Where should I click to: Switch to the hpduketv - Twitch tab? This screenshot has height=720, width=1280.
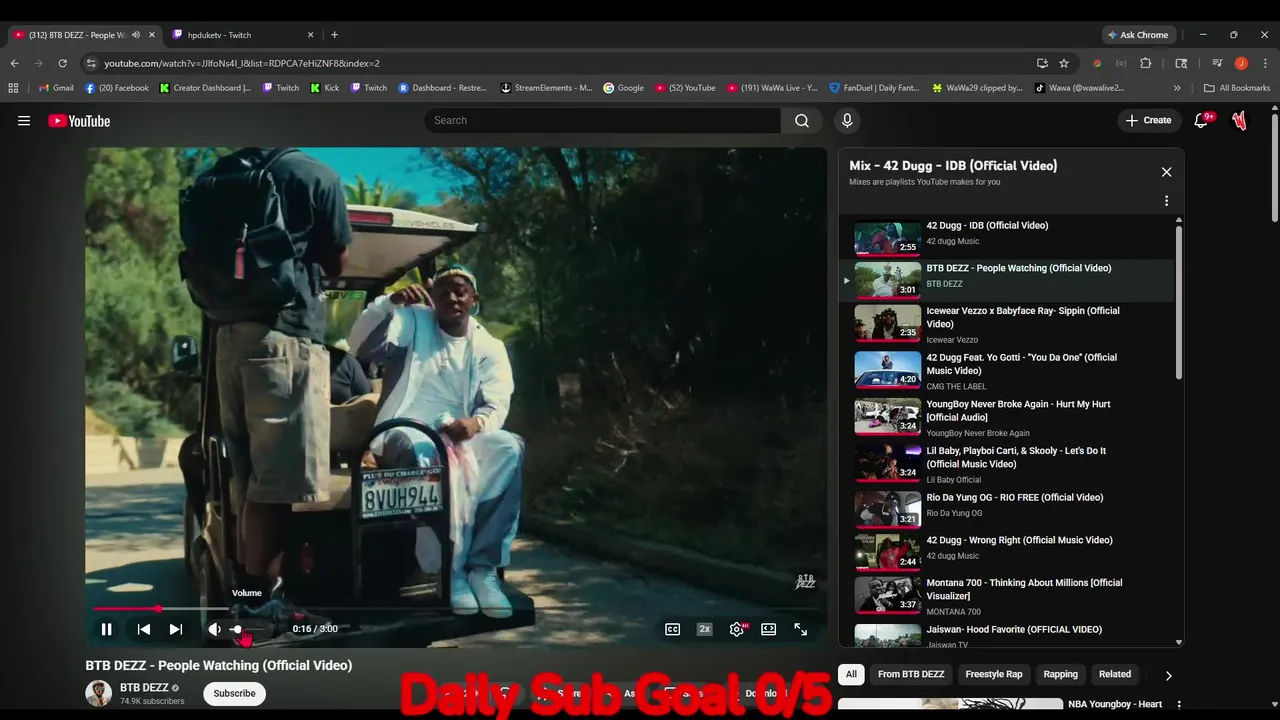coord(245,35)
